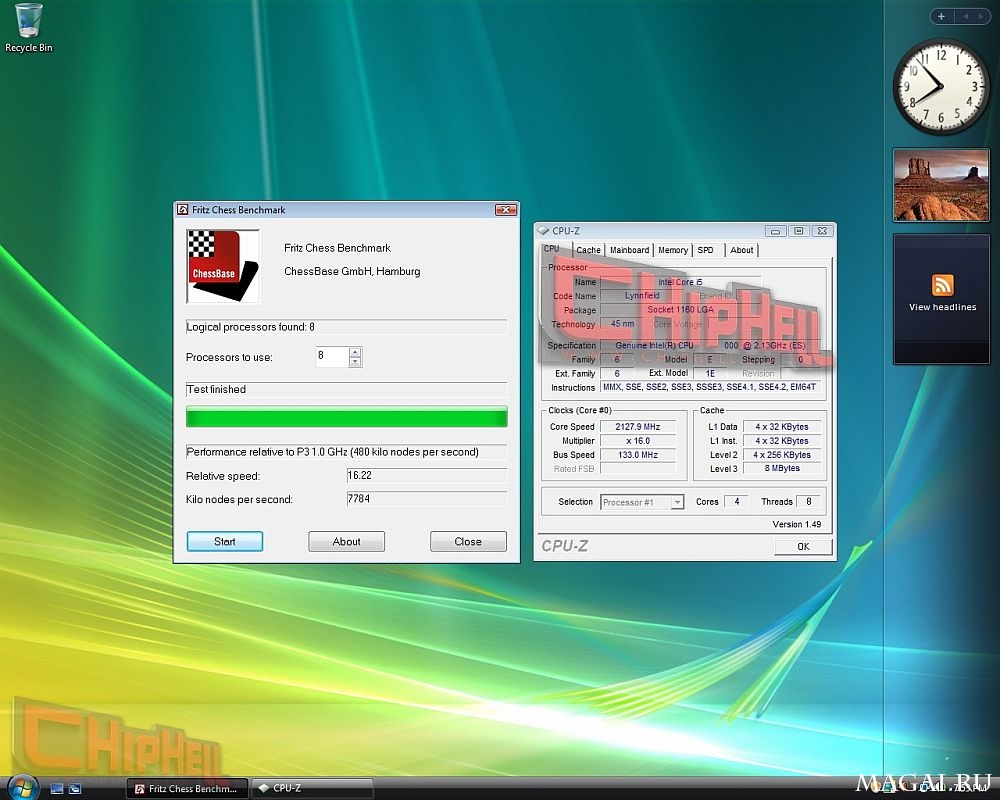This screenshot has height=800, width=1000.
Task: Click the Show Desktop quick launch icon
Action: coord(57,789)
